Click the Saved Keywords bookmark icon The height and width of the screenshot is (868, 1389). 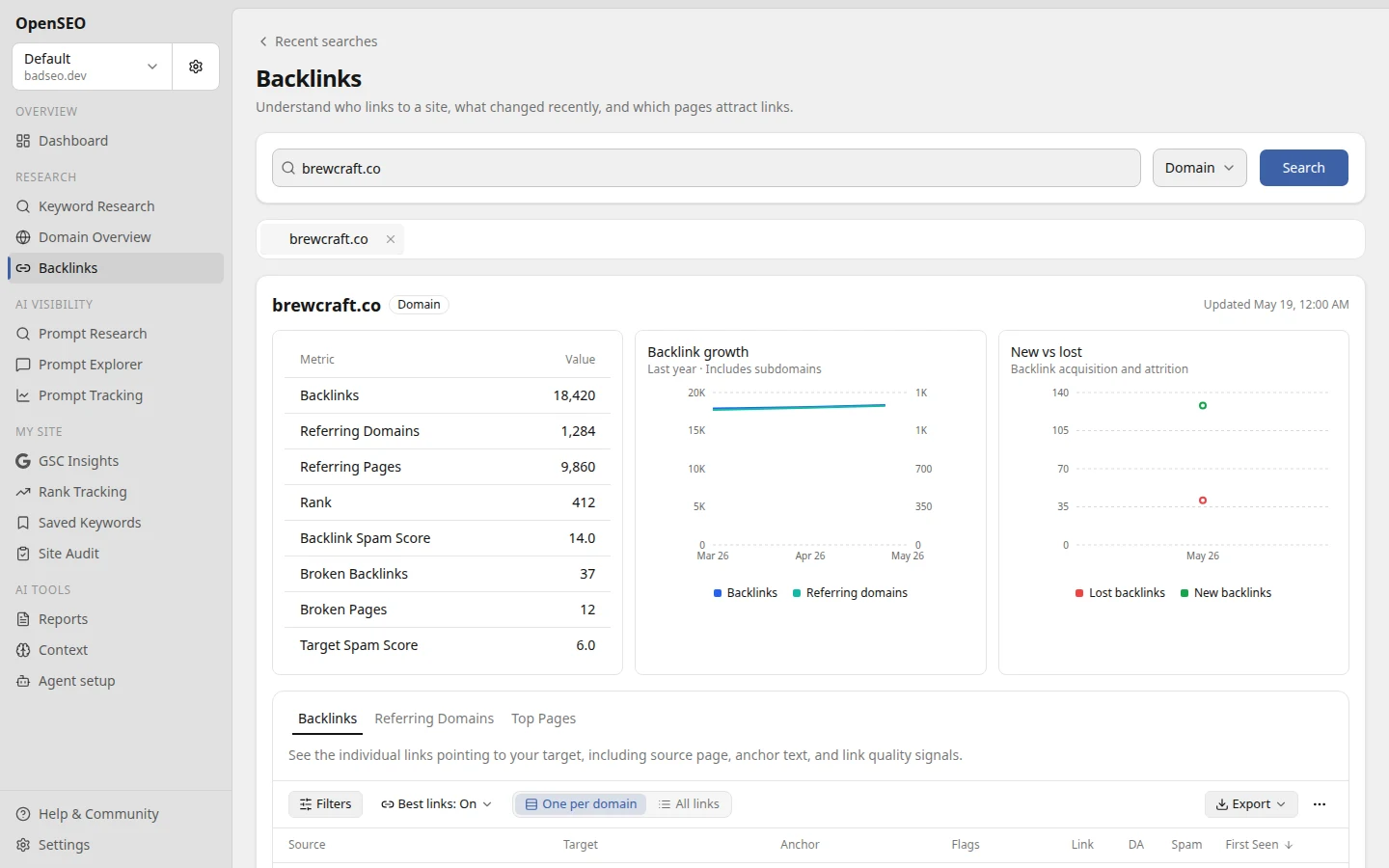23,523
